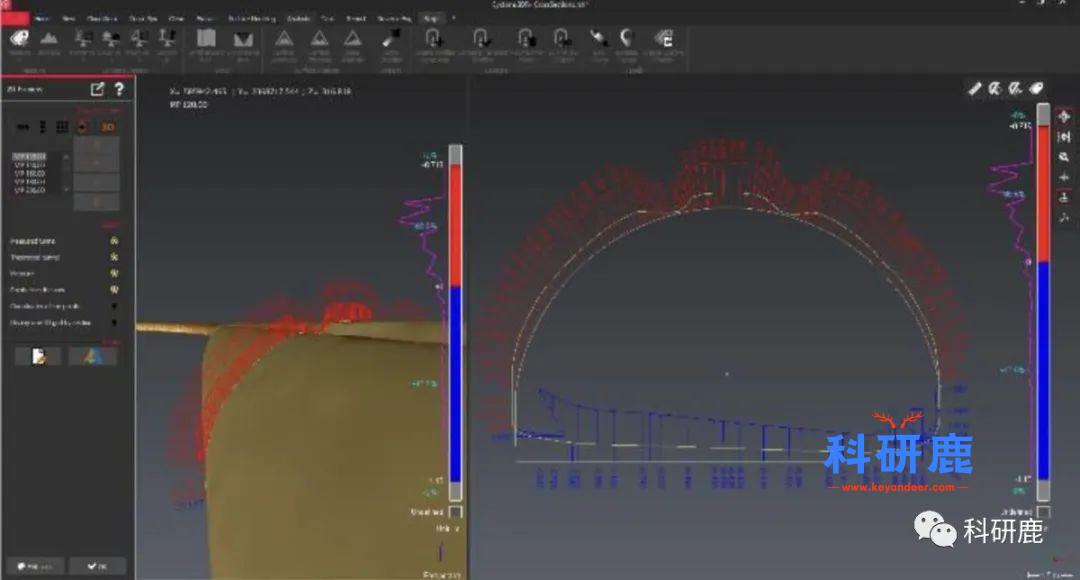Click the help question mark in left panel
The width and height of the screenshot is (1080, 580).
(x=119, y=89)
